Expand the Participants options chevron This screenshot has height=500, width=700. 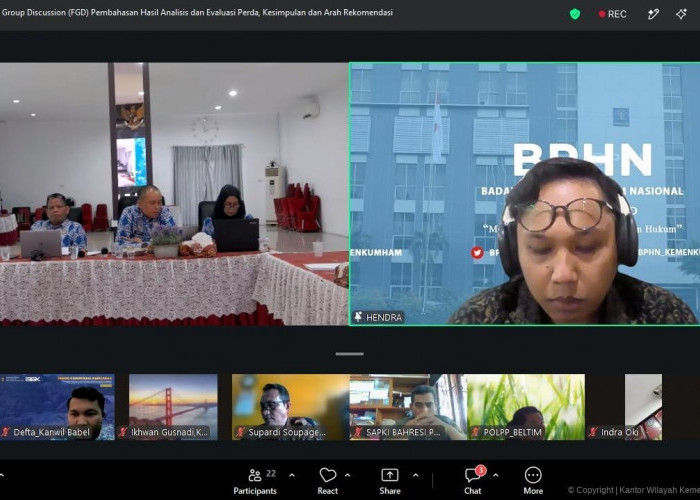[x=292, y=475]
